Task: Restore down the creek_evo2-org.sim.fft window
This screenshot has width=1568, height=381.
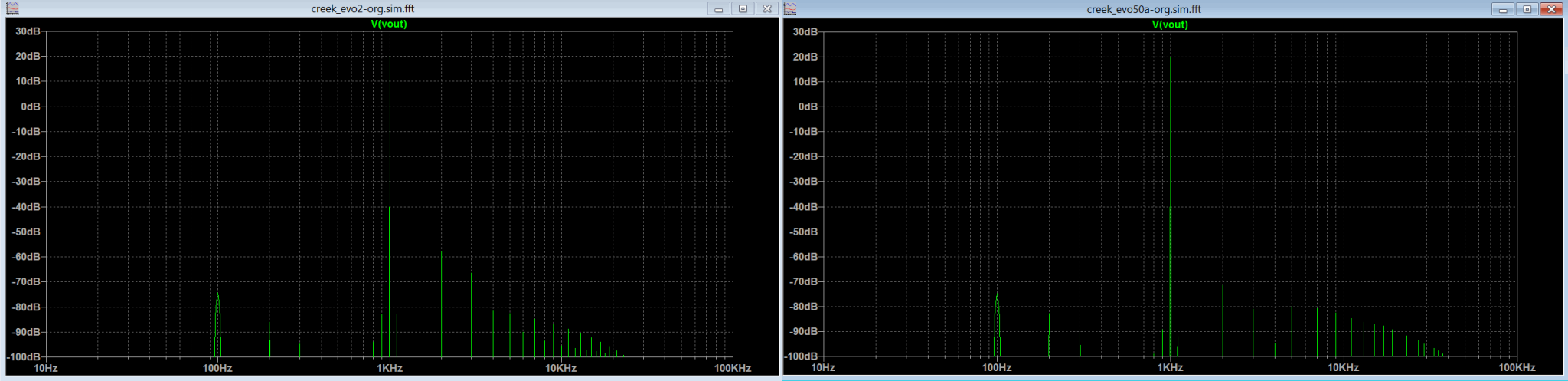Action: (743, 9)
